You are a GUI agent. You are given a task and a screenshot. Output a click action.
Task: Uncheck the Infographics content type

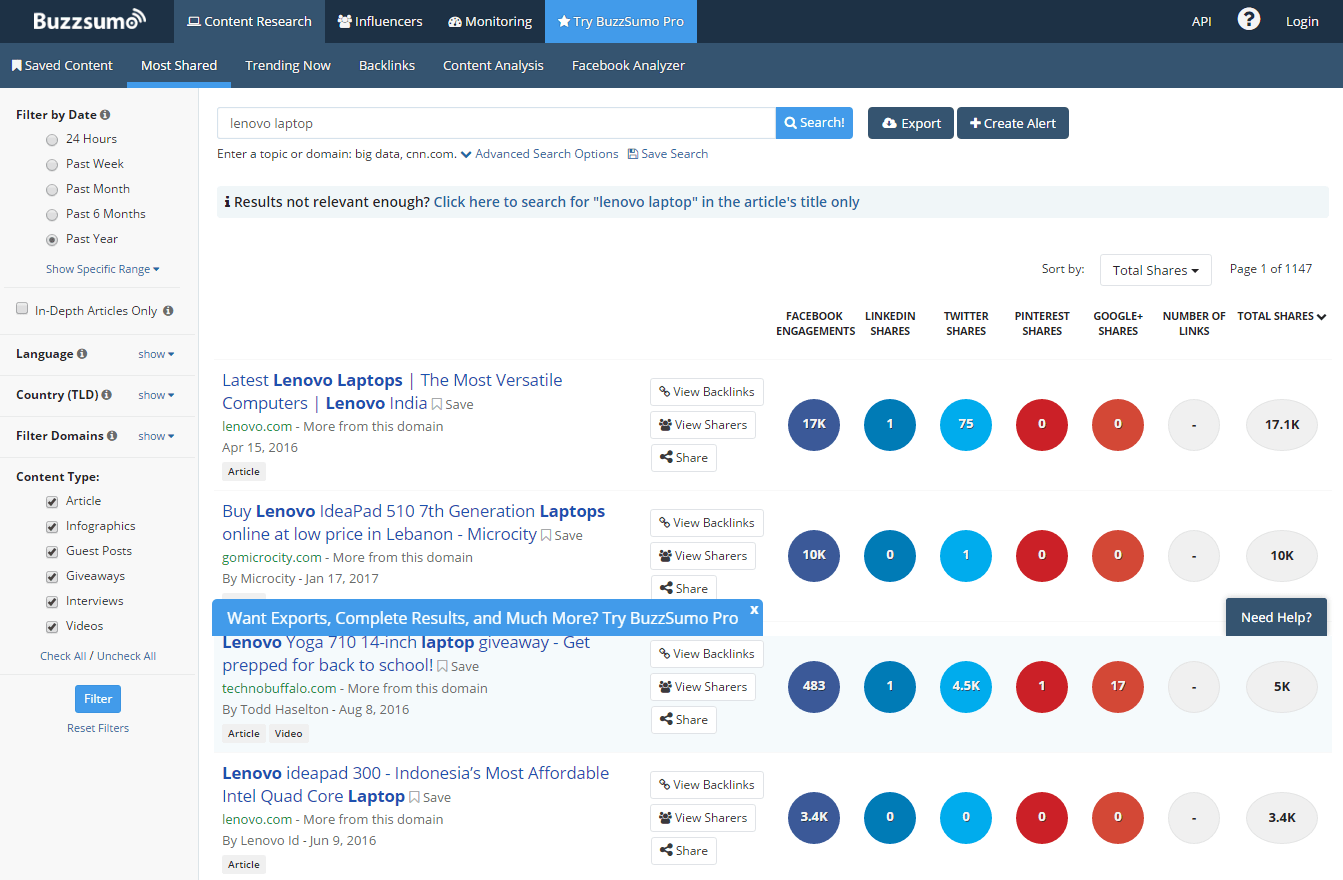pyautogui.click(x=52, y=527)
